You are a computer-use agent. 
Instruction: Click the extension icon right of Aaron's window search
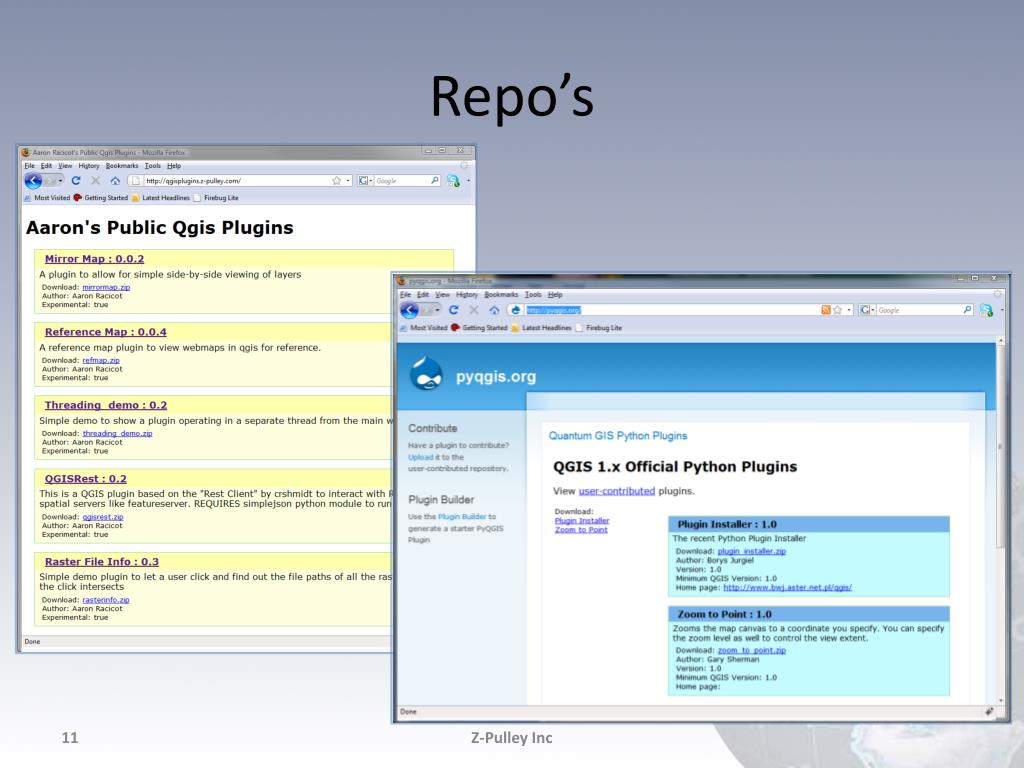coord(453,181)
